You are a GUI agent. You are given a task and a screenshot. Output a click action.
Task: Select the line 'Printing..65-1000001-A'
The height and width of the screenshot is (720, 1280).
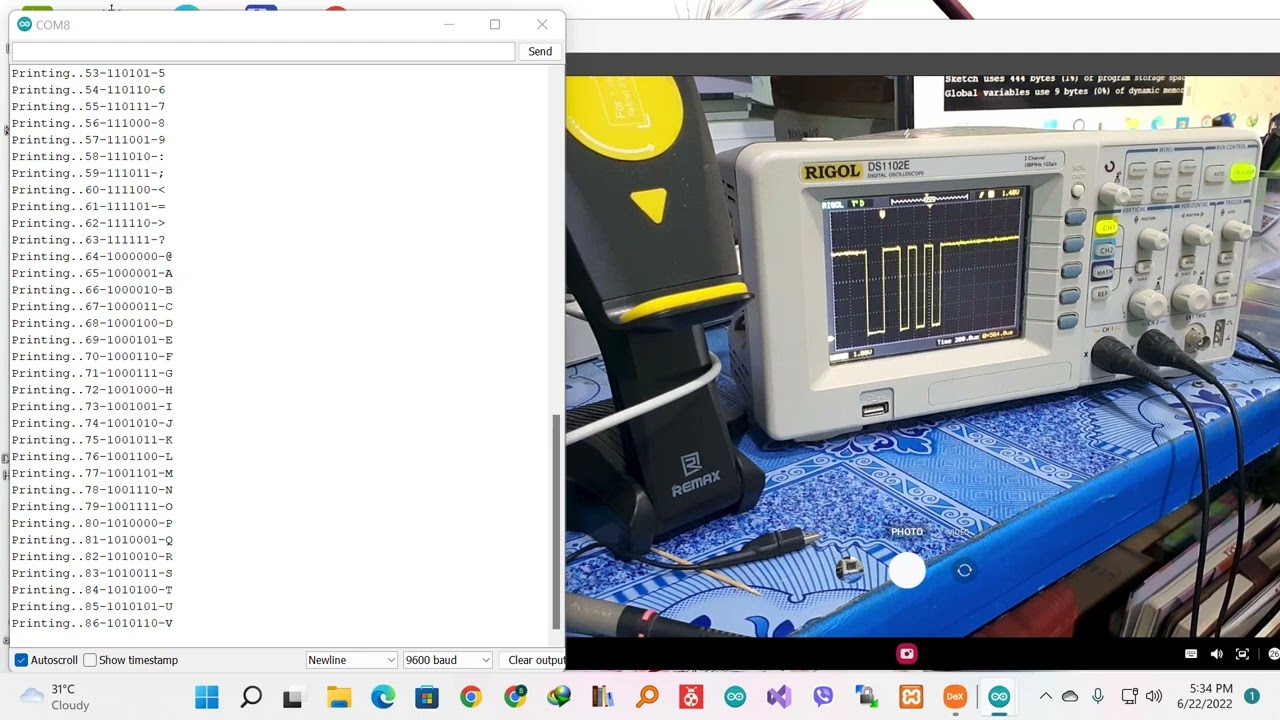[x=92, y=273]
